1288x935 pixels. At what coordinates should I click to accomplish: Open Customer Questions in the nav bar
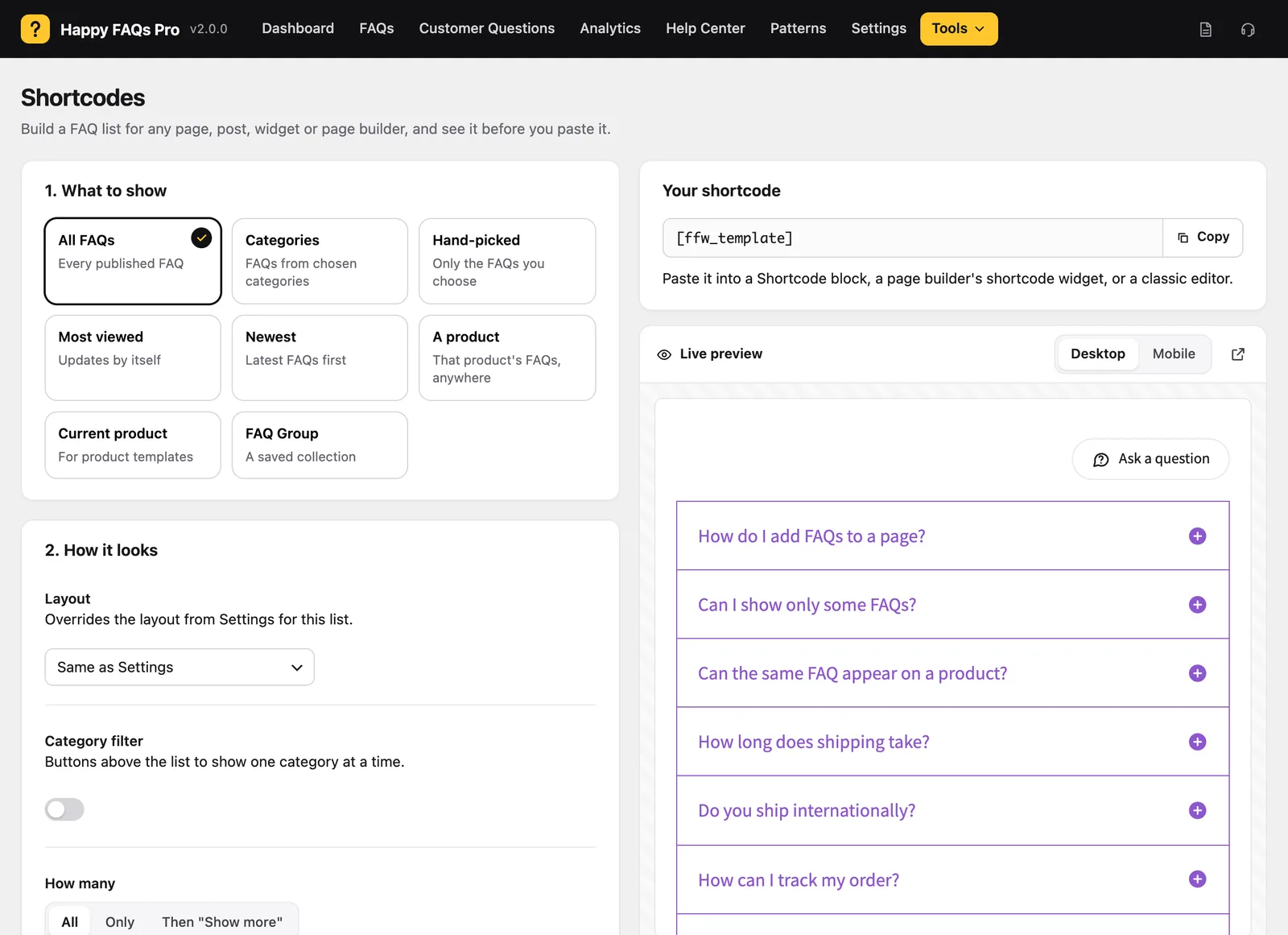point(486,29)
